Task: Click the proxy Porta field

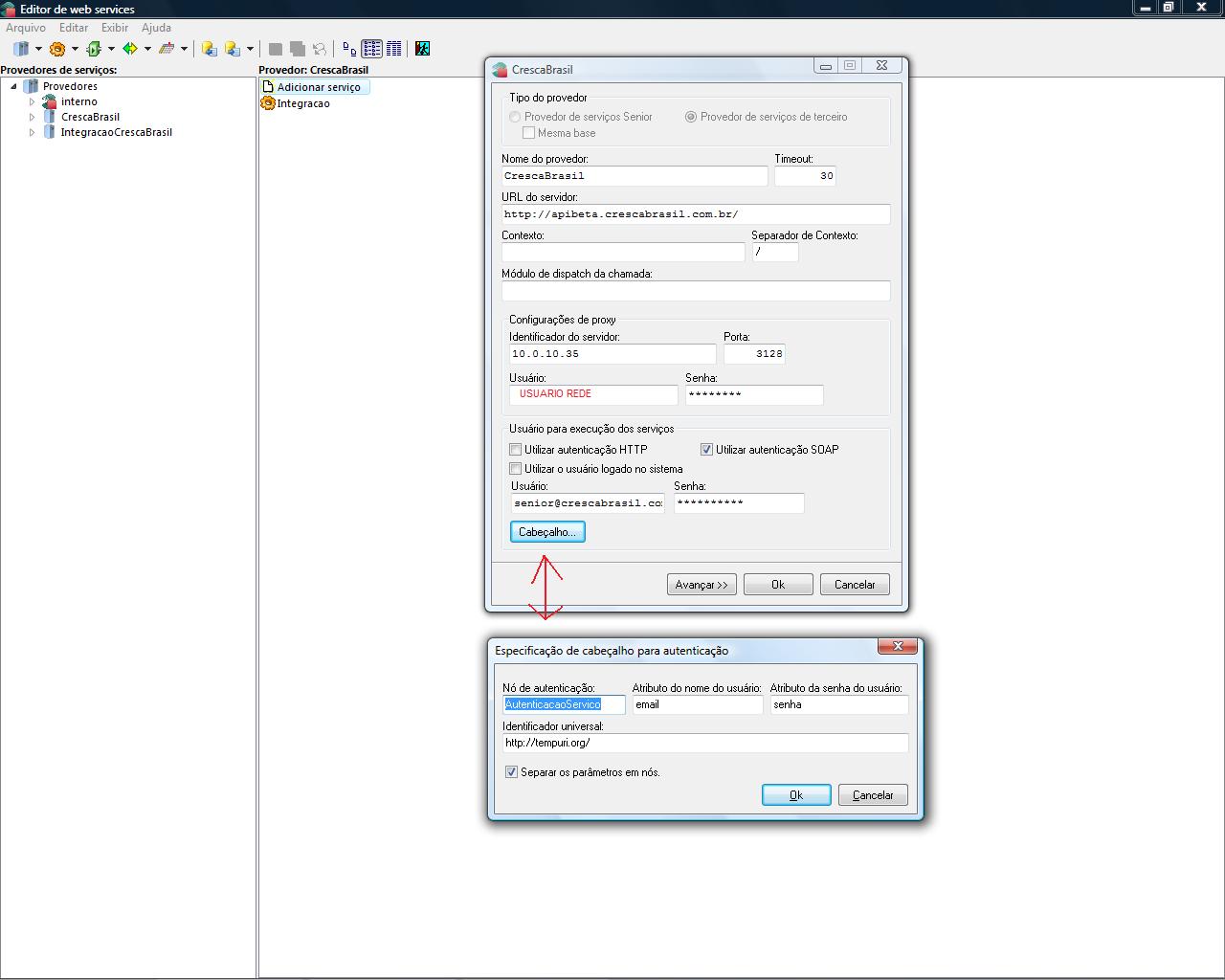Action: 754,354
